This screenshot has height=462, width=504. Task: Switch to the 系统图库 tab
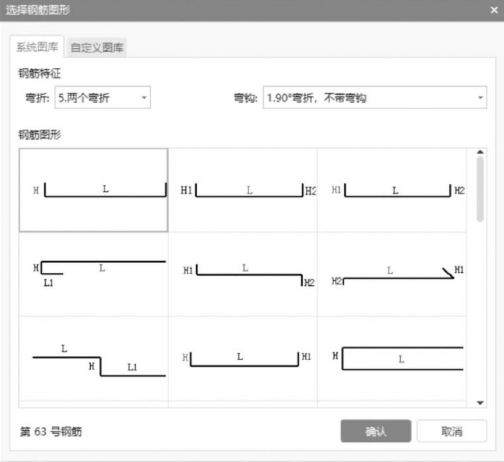point(37,47)
